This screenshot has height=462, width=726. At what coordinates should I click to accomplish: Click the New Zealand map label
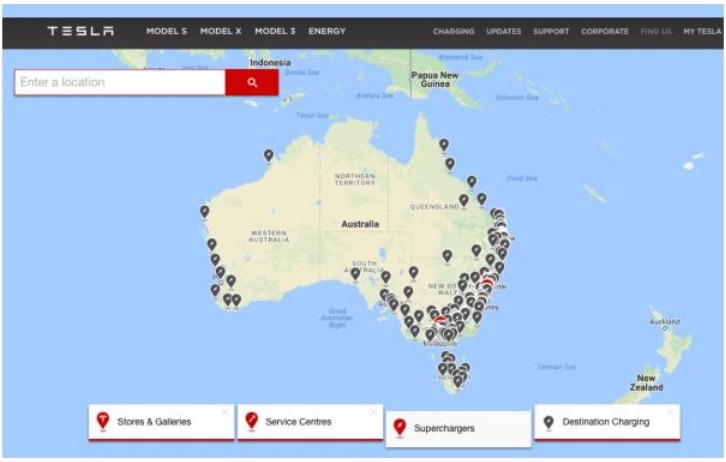click(646, 383)
